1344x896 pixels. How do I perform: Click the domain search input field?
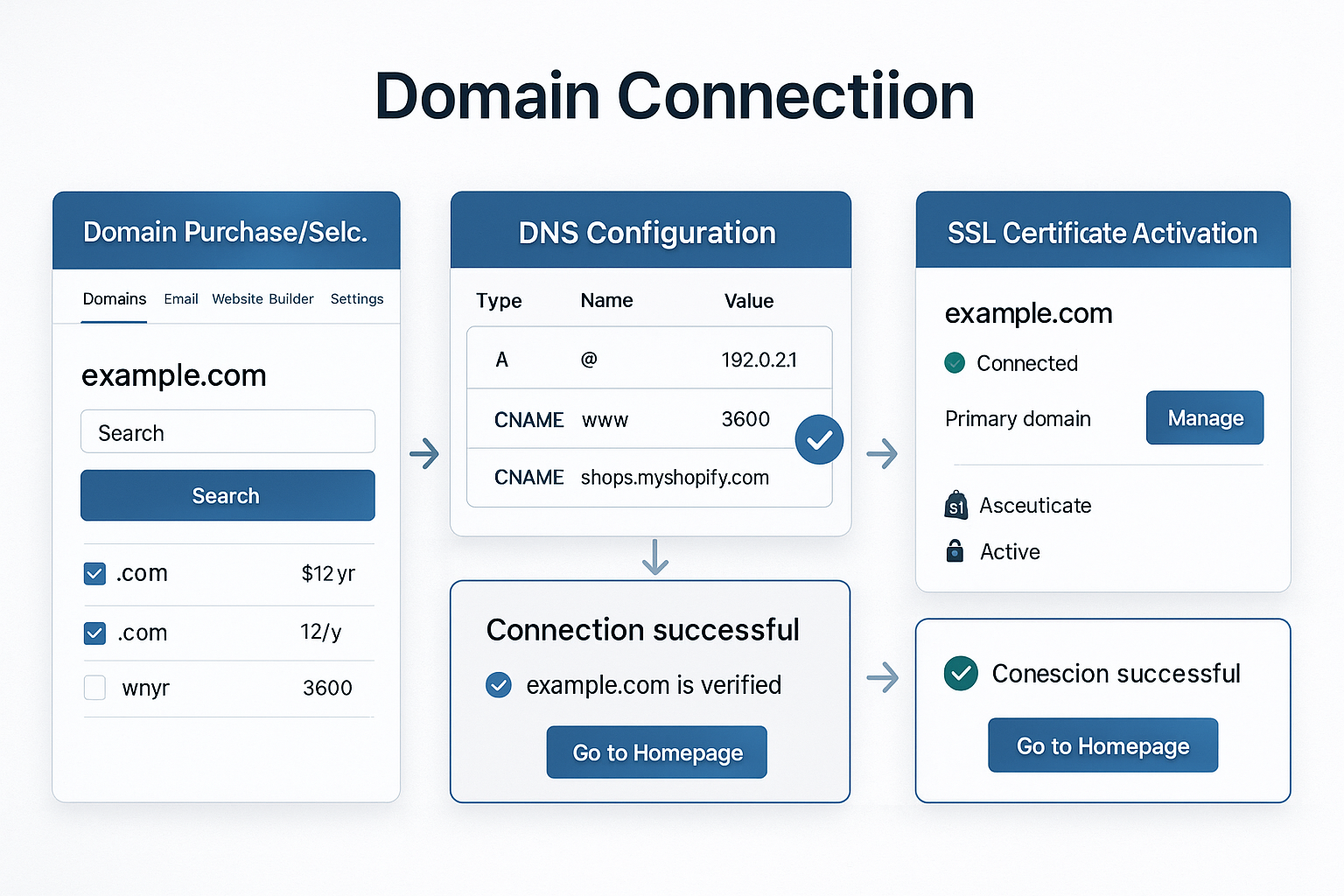pyautogui.click(x=227, y=431)
